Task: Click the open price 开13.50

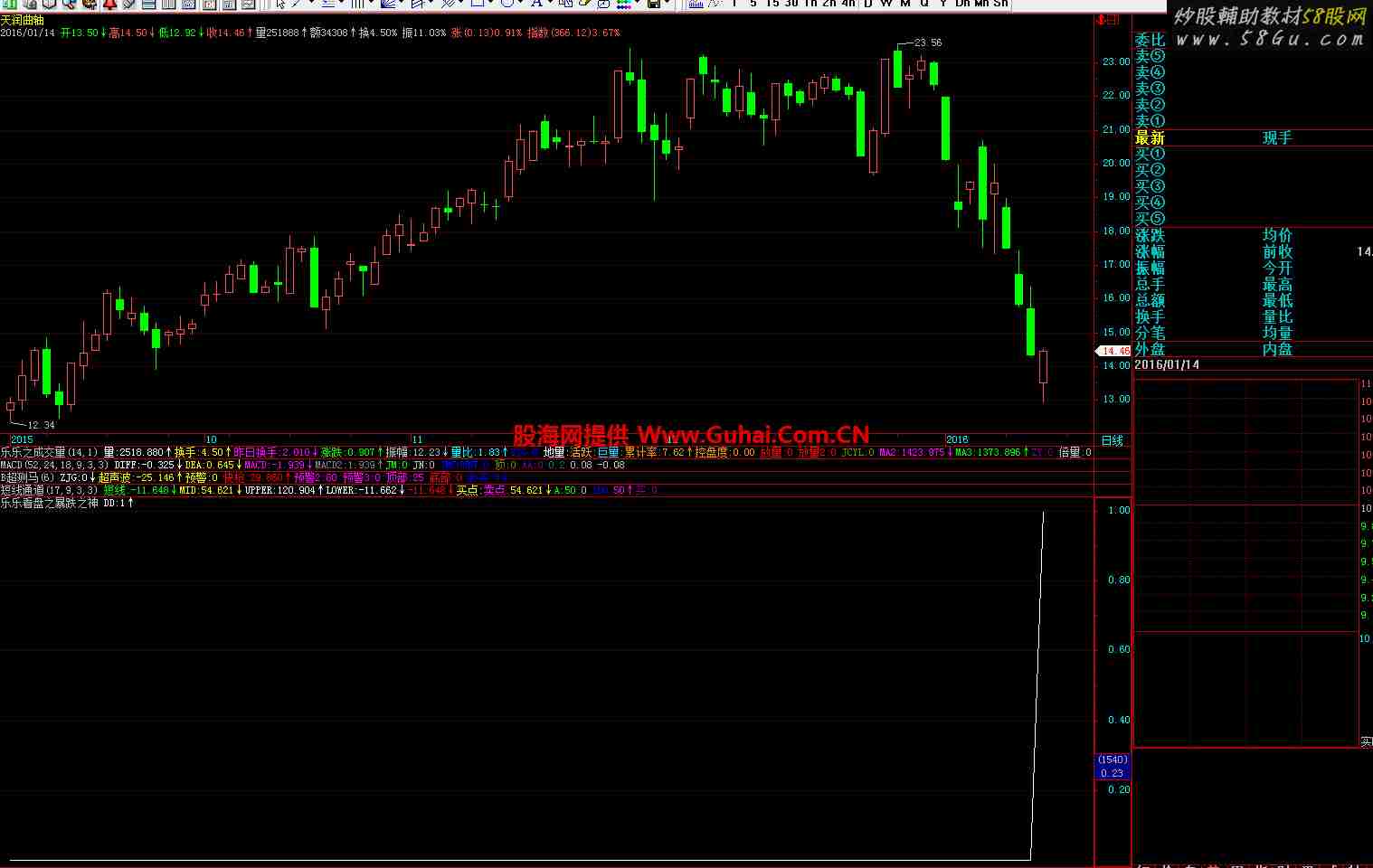Action: pos(79,33)
